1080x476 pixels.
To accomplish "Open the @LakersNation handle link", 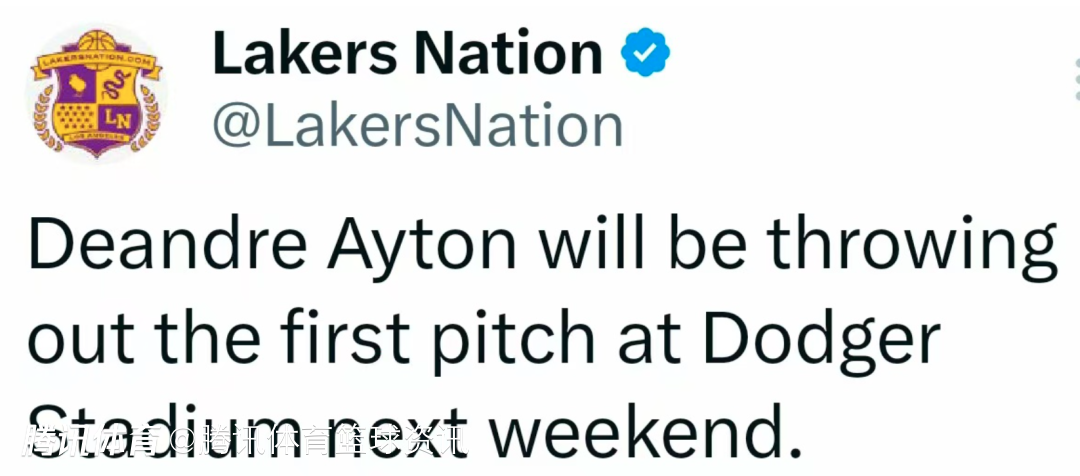I will [x=417, y=125].
